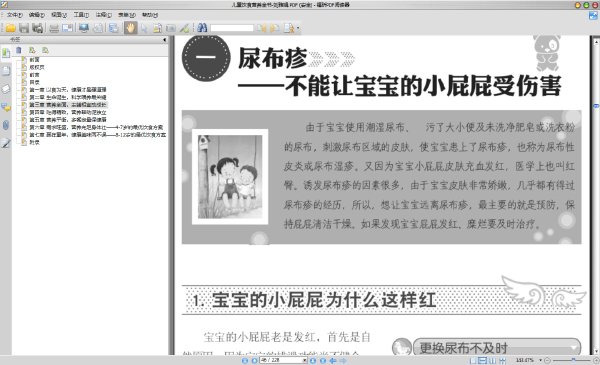Show the bookmarks sidebar panel

pos(6,53)
